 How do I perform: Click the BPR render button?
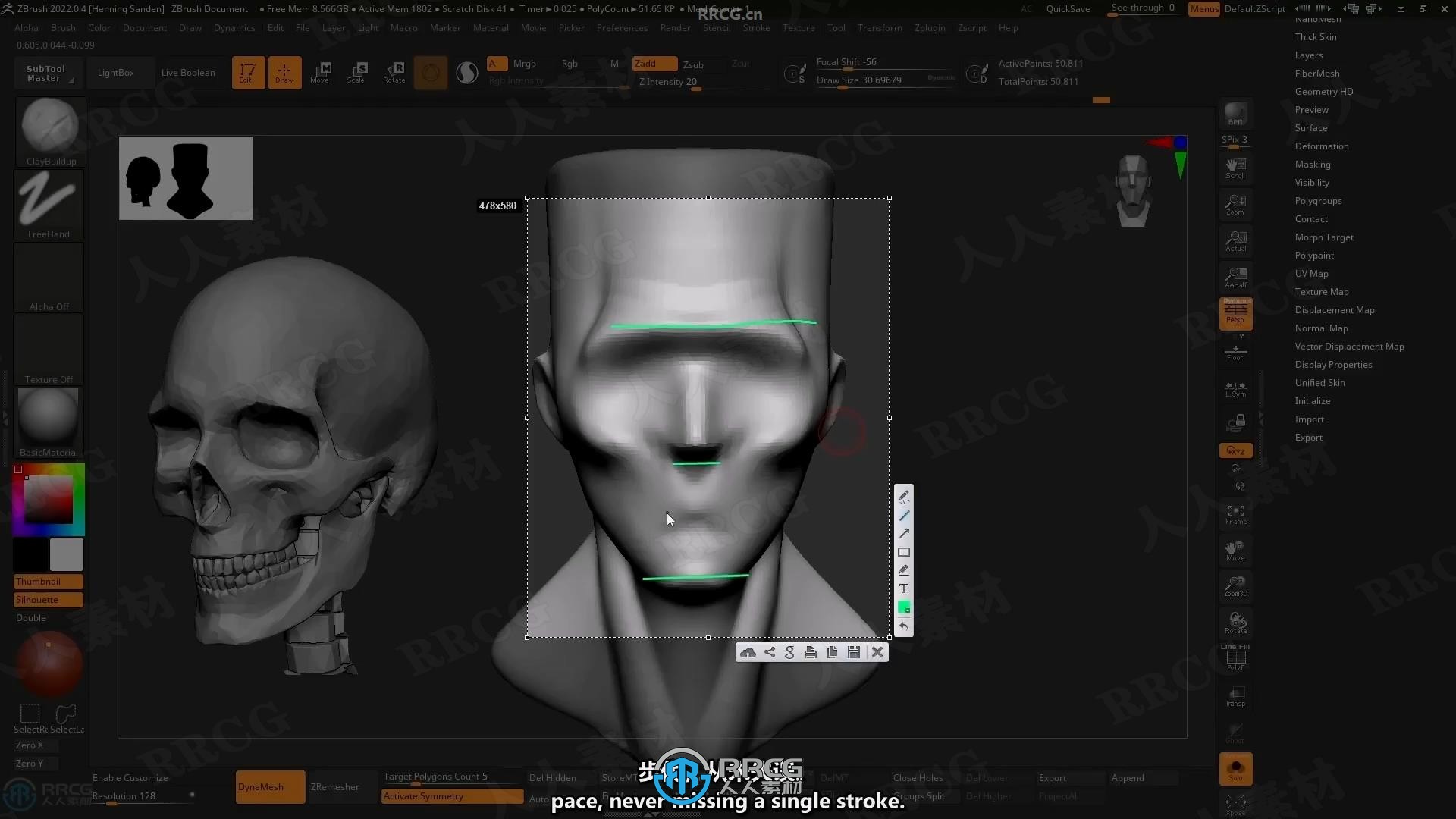click(1235, 114)
